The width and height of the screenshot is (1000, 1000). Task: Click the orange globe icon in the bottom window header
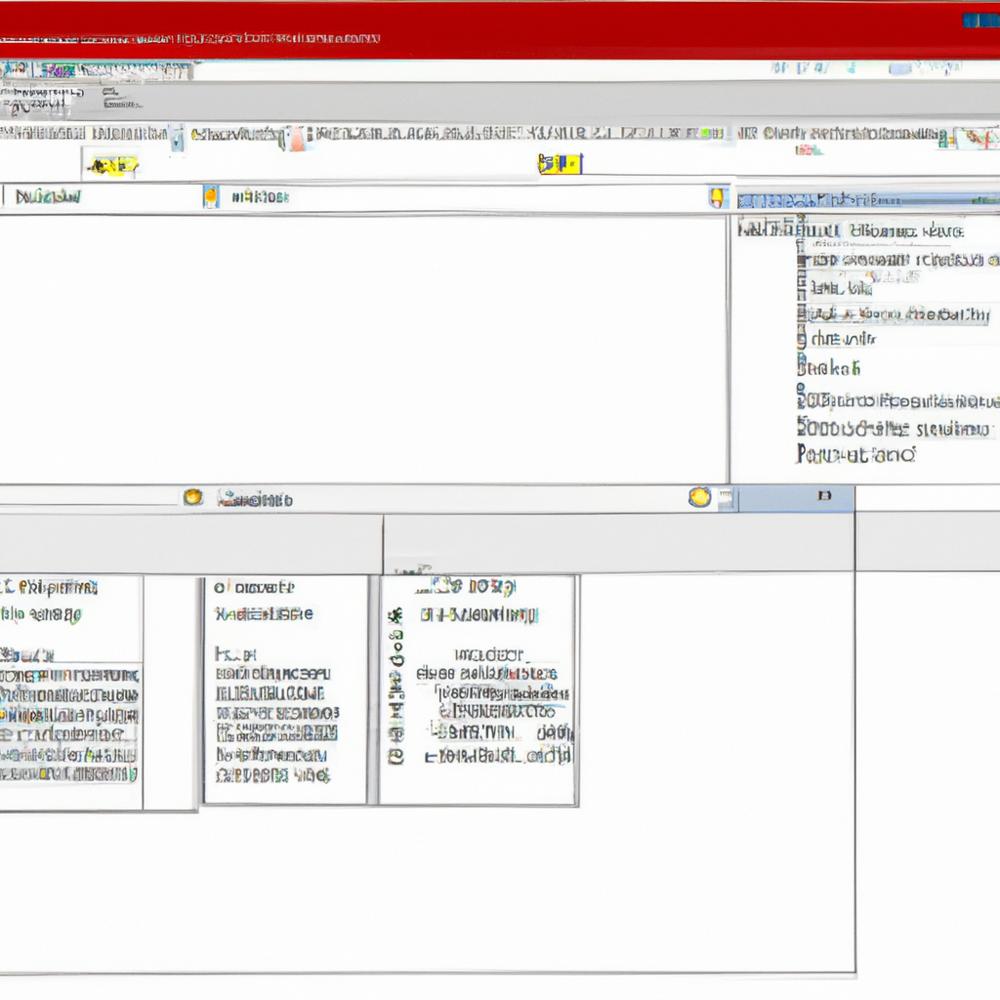[x=192, y=498]
